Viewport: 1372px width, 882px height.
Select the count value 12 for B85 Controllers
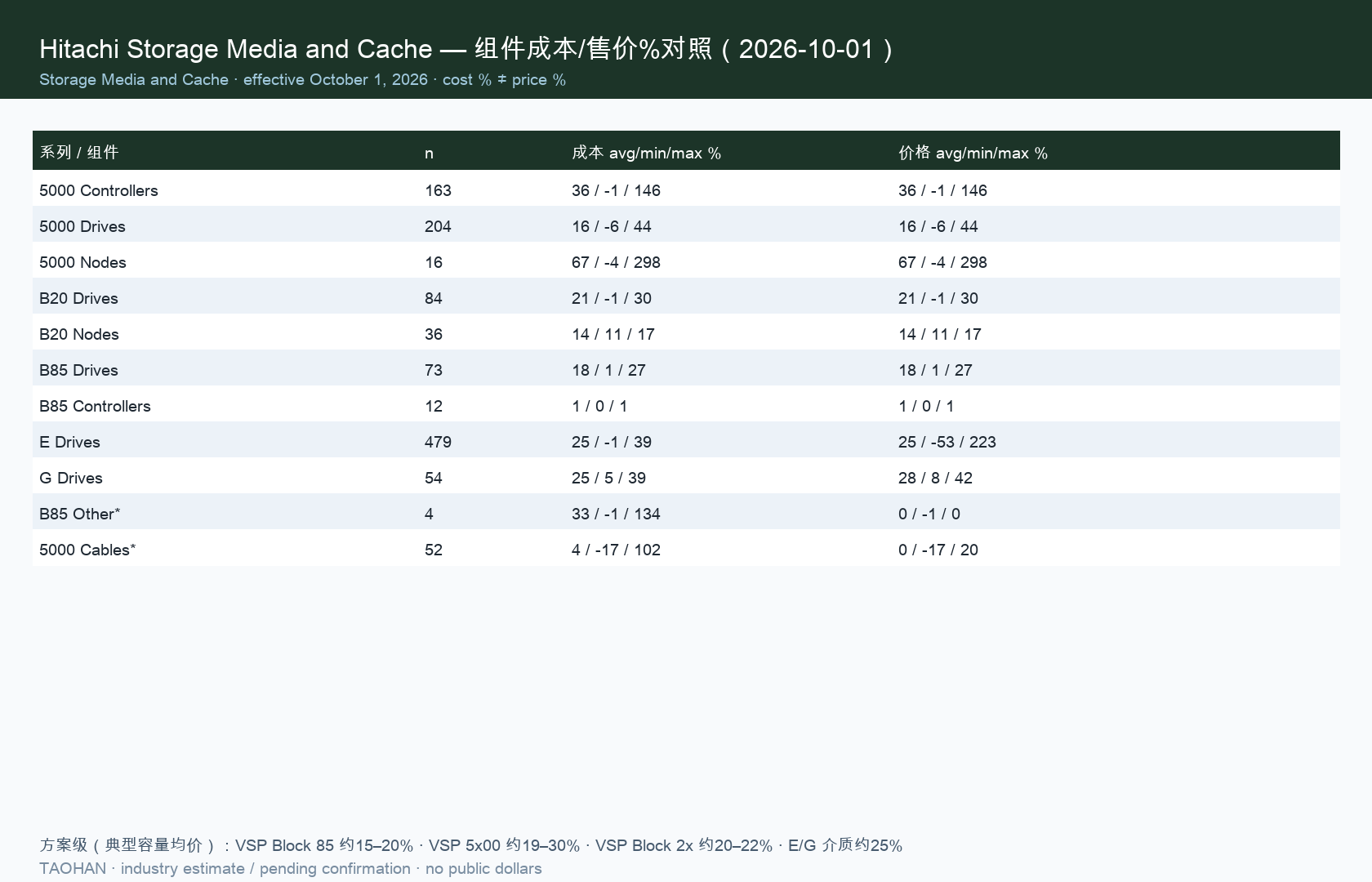coord(434,406)
